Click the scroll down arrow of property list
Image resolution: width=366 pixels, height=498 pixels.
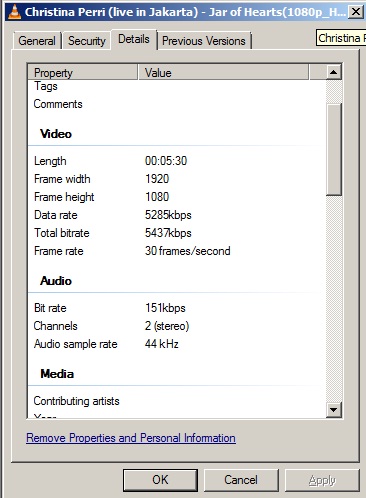[x=334, y=410]
